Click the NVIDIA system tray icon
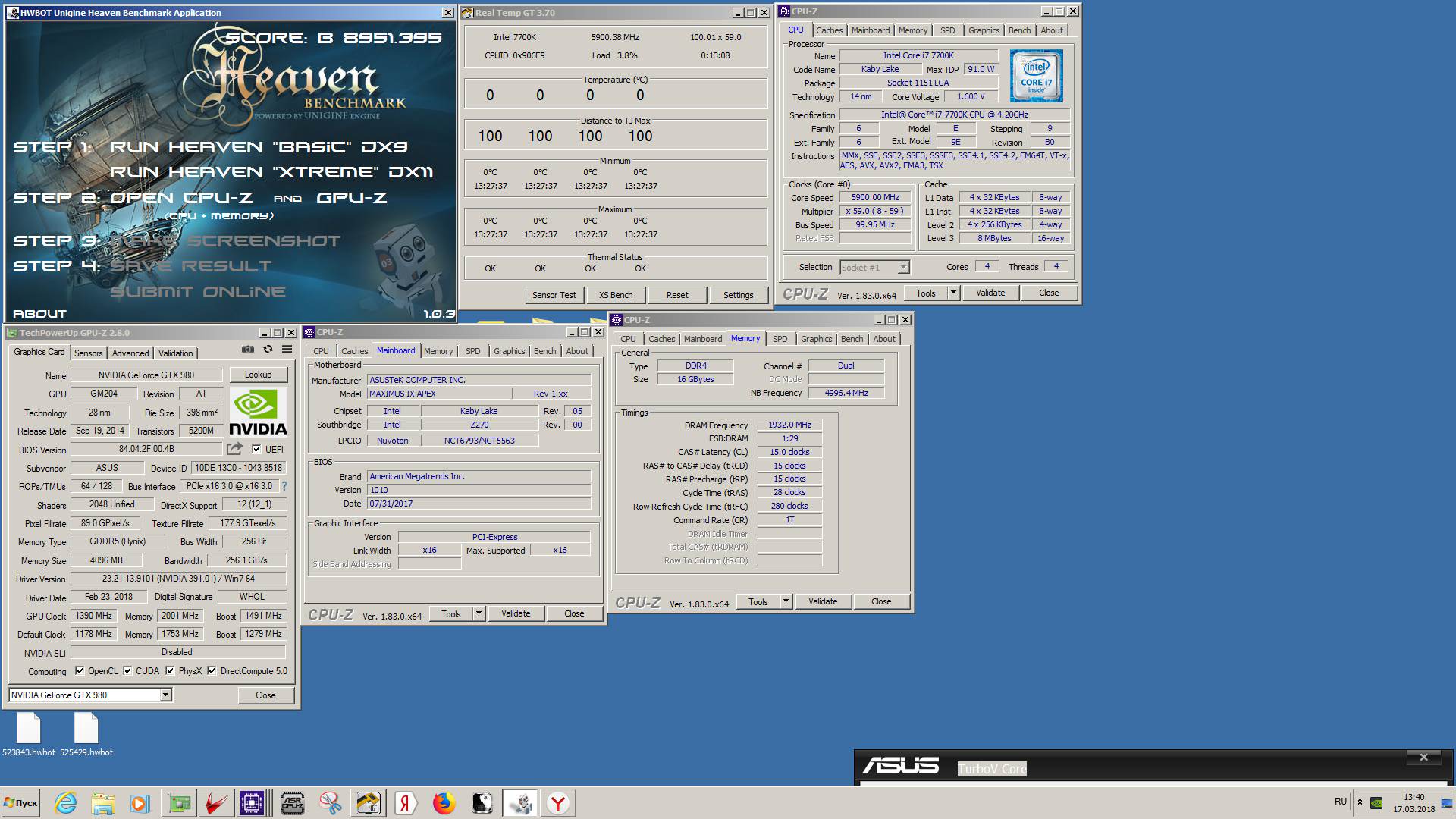The image size is (1456, 819). 1376,803
